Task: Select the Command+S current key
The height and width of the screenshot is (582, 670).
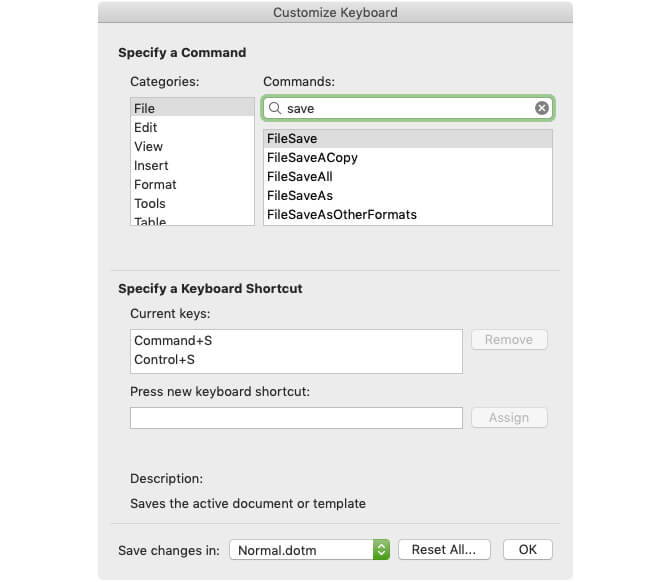Action: coord(173,341)
